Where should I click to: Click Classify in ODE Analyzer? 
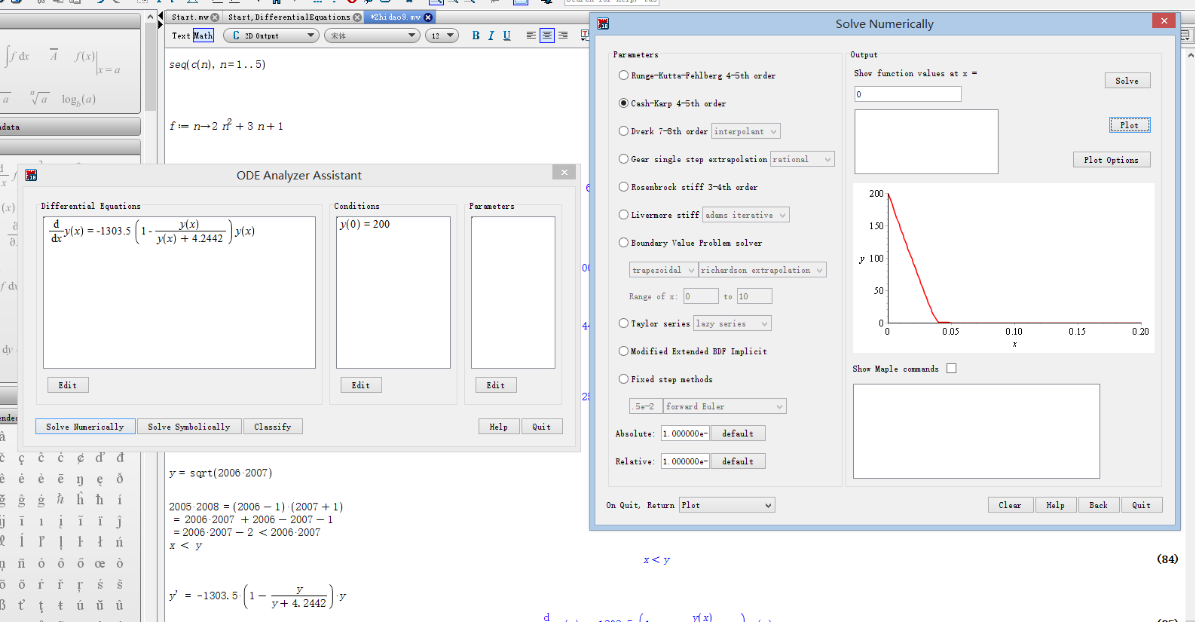pos(273,427)
